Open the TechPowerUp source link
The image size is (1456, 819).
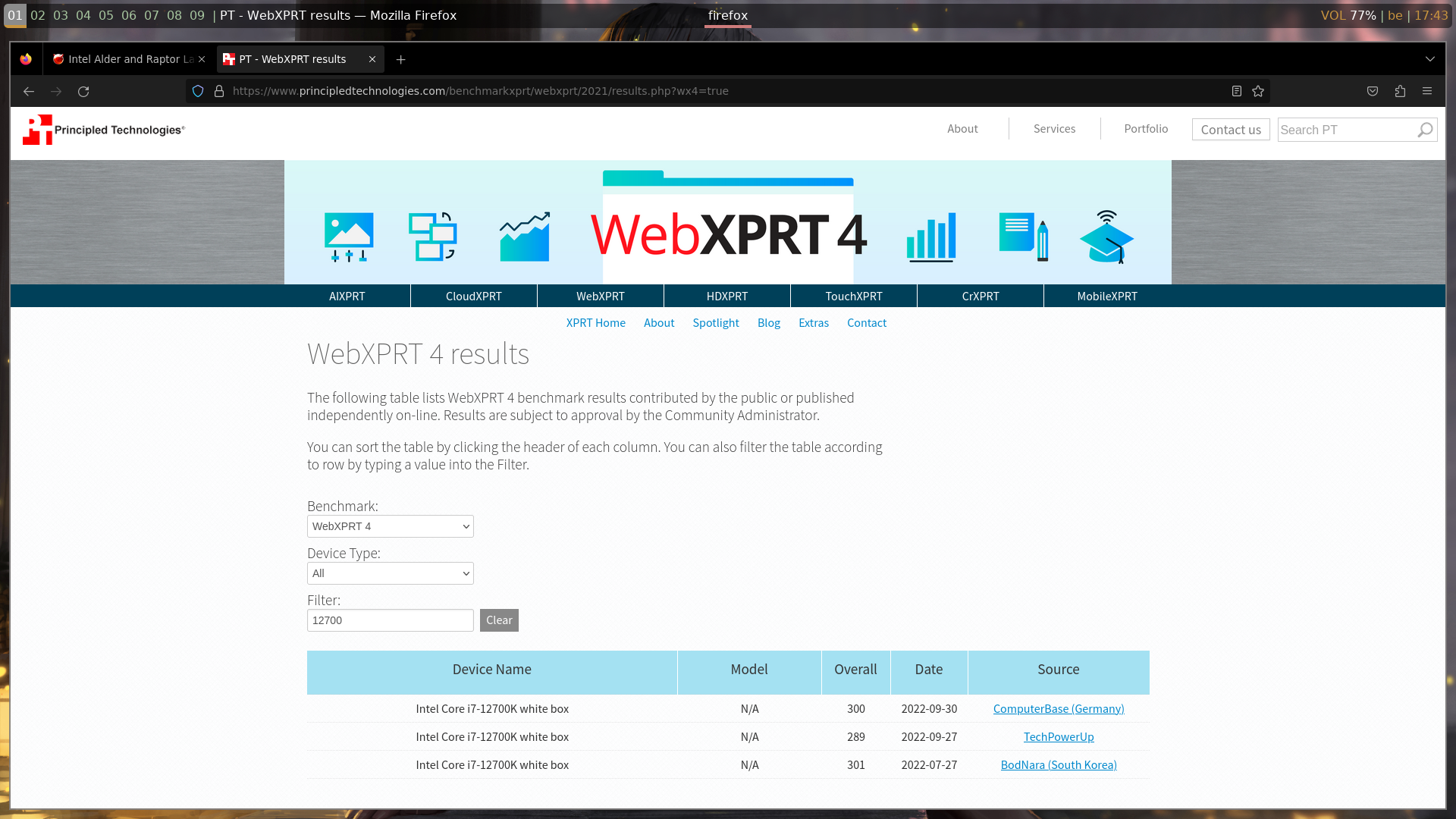point(1059,736)
